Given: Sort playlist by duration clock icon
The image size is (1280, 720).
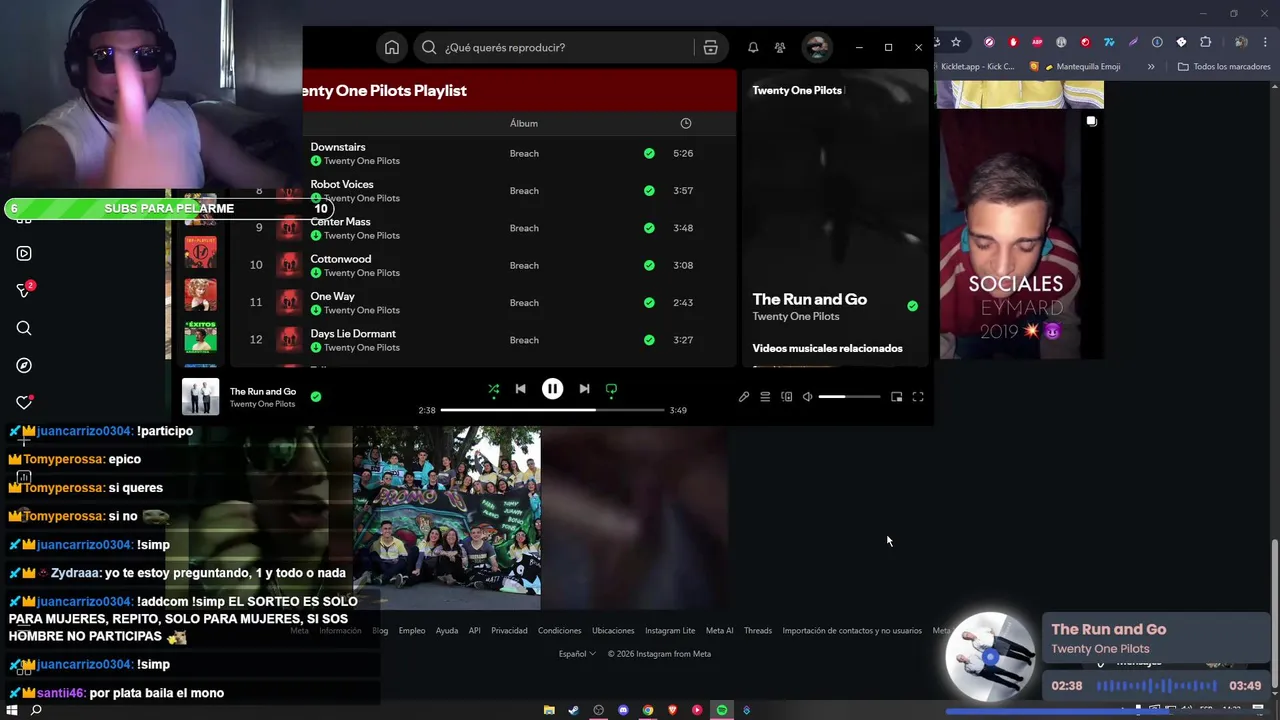Looking at the screenshot, I should pyautogui.click(x=685, y=123).
